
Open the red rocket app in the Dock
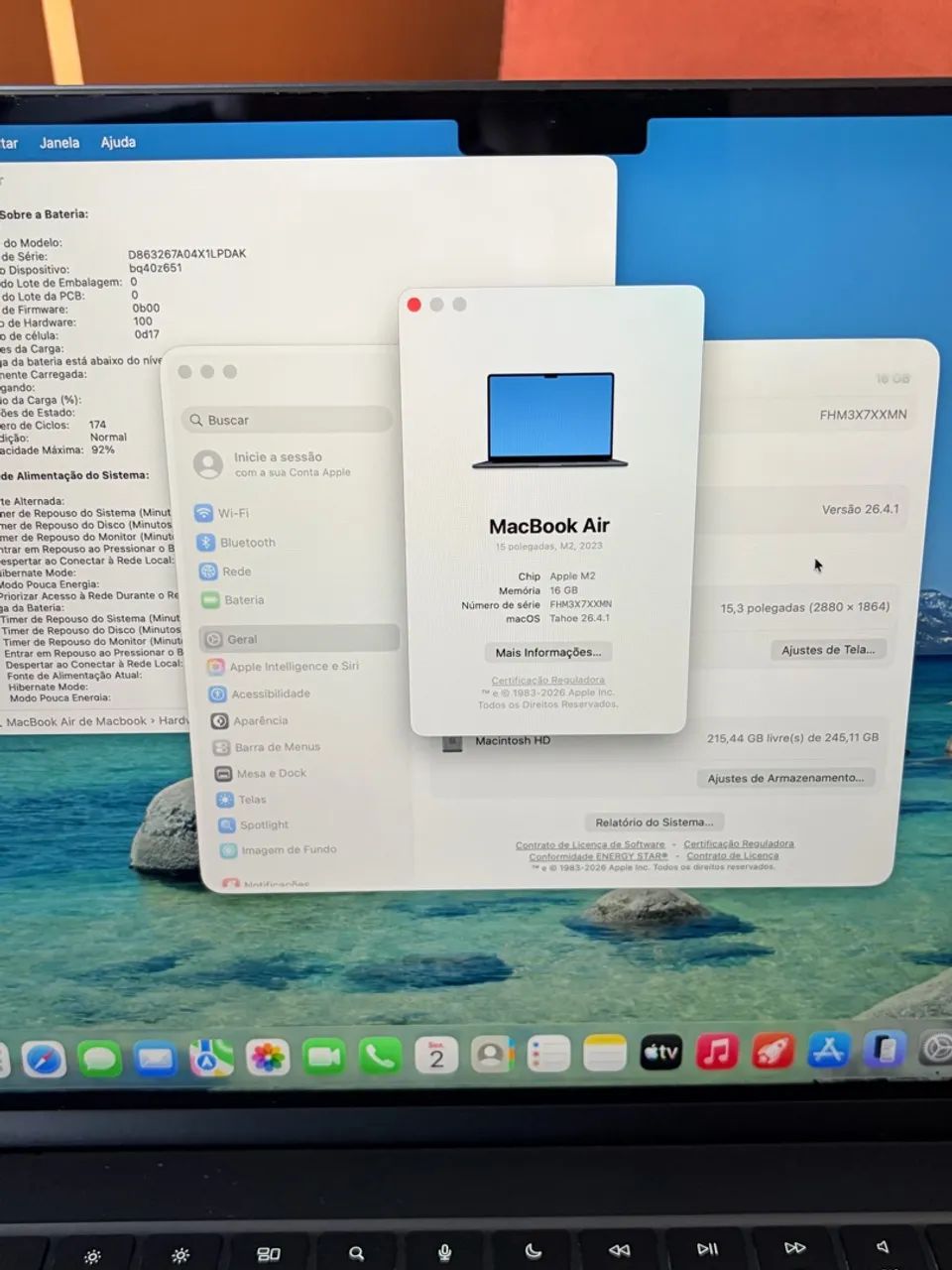[x=773, y=1051]
